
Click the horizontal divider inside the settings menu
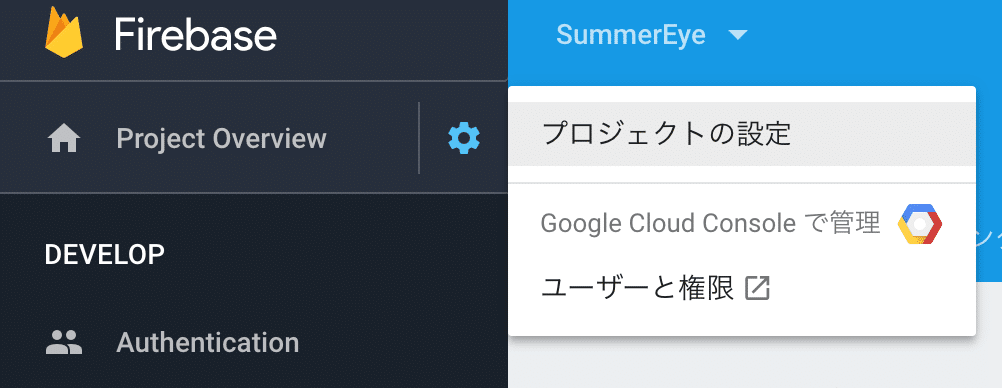(742, 183)
